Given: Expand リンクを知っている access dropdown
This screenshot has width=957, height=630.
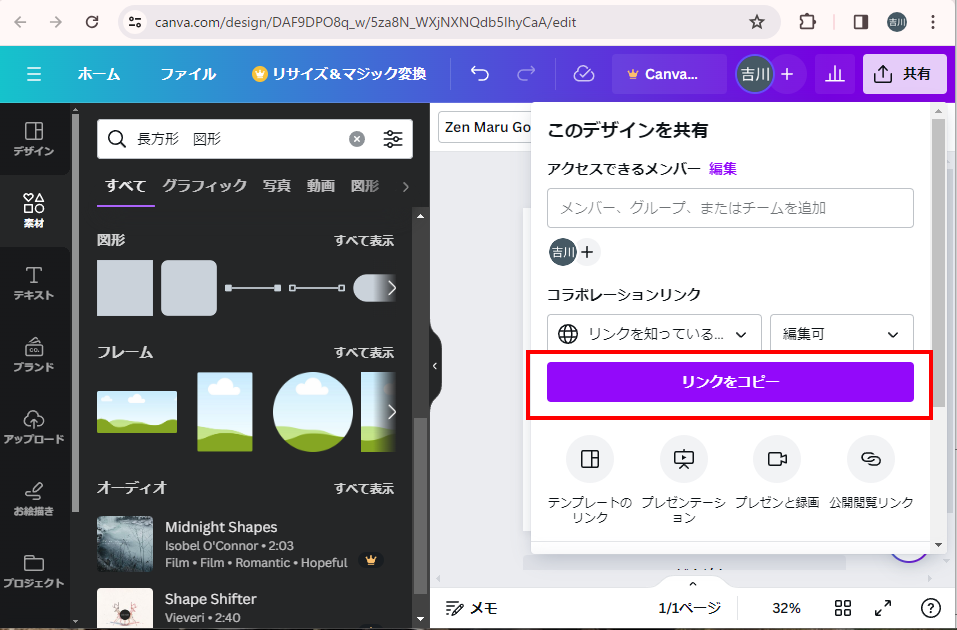Looking at the screenshot, I should [654, 334].
